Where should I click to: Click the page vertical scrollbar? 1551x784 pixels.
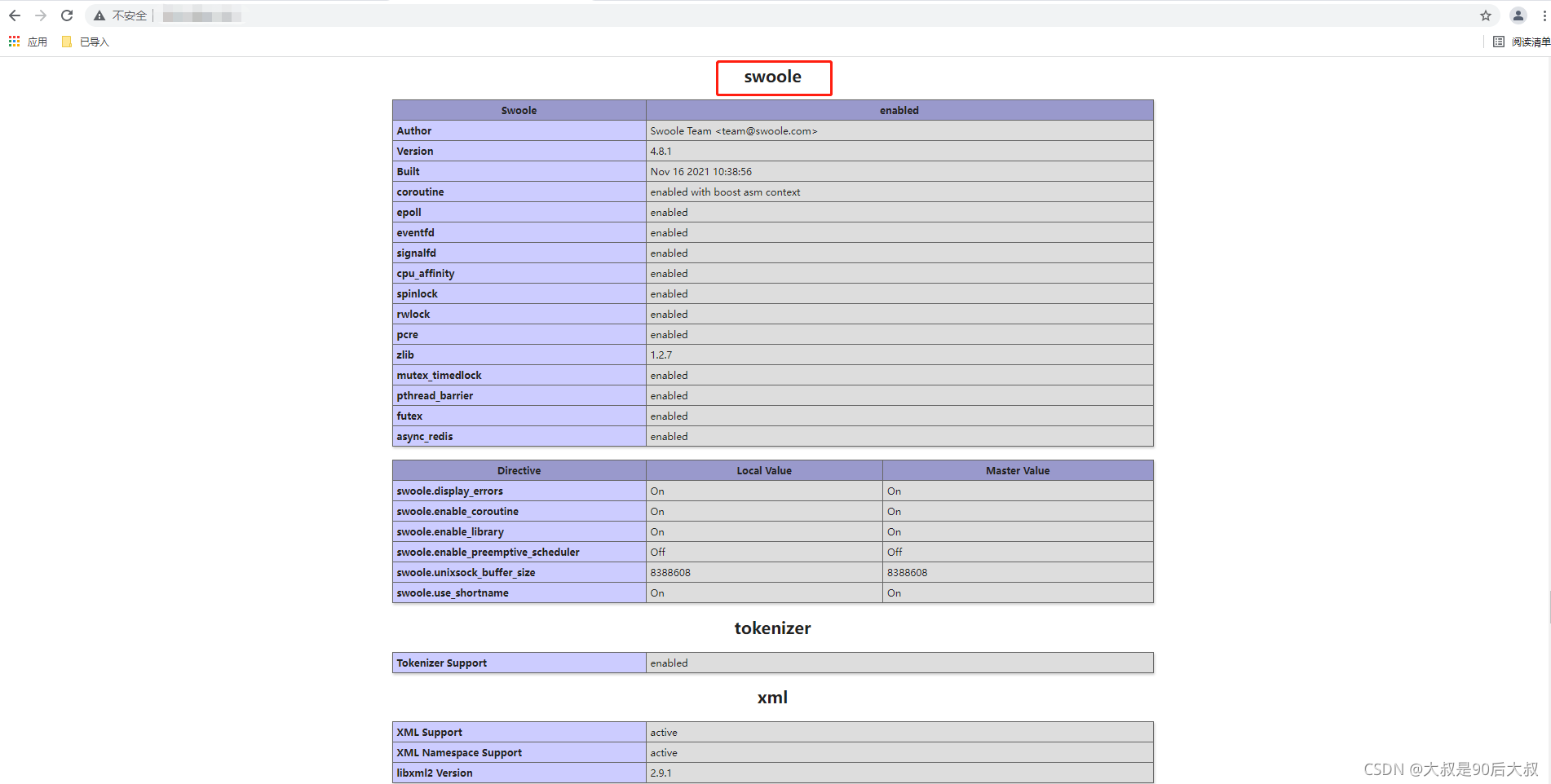click(1549, 607)
